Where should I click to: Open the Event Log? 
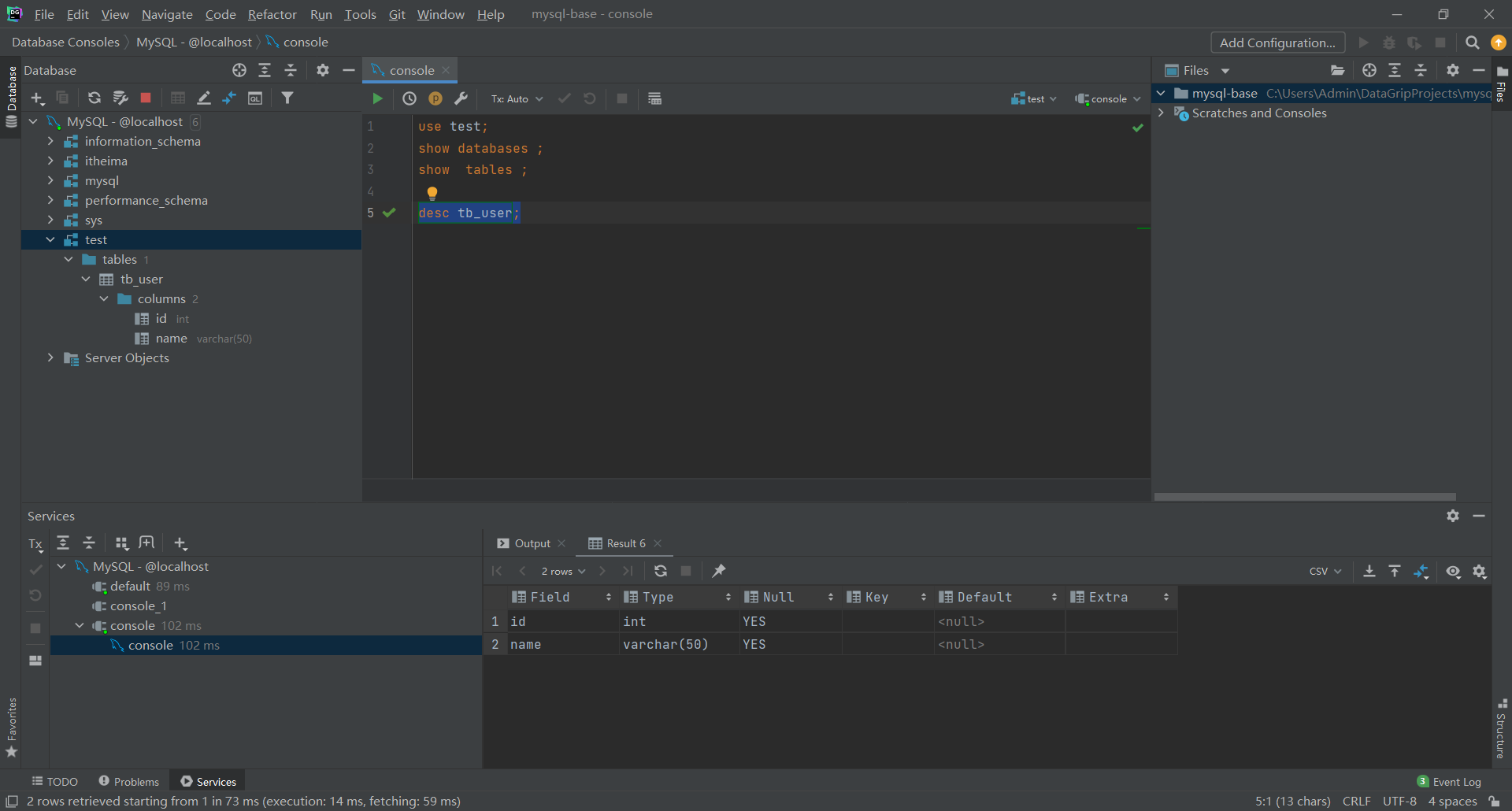pos(1449,781)
